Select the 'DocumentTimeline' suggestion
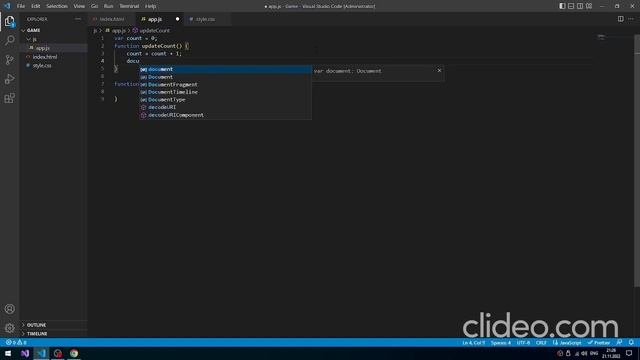Image resolution: width=640 pixels, height=360 pixels. [225, 92]
